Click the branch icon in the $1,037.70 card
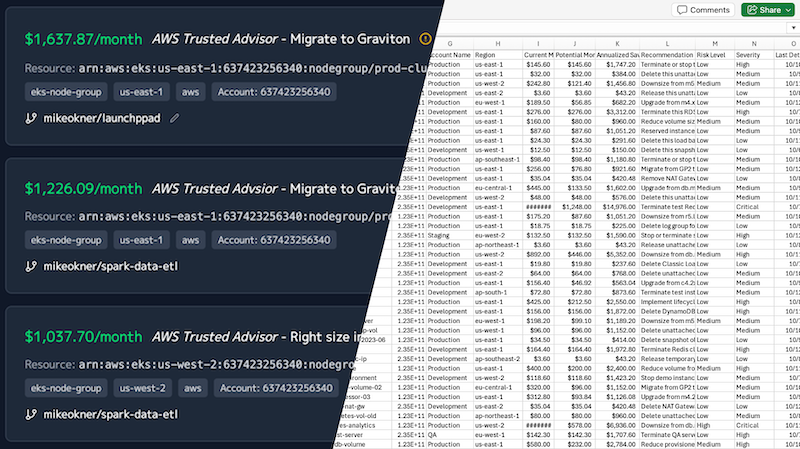The image size is (800, 449). coord(31,415)
